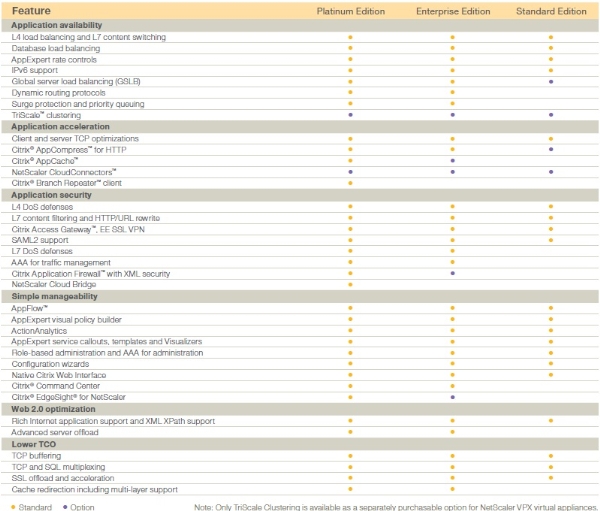This screenshot has width=600, height=511.
Task: Click purple option dot for GSLB Standard Edition
Action: point(551,82)
